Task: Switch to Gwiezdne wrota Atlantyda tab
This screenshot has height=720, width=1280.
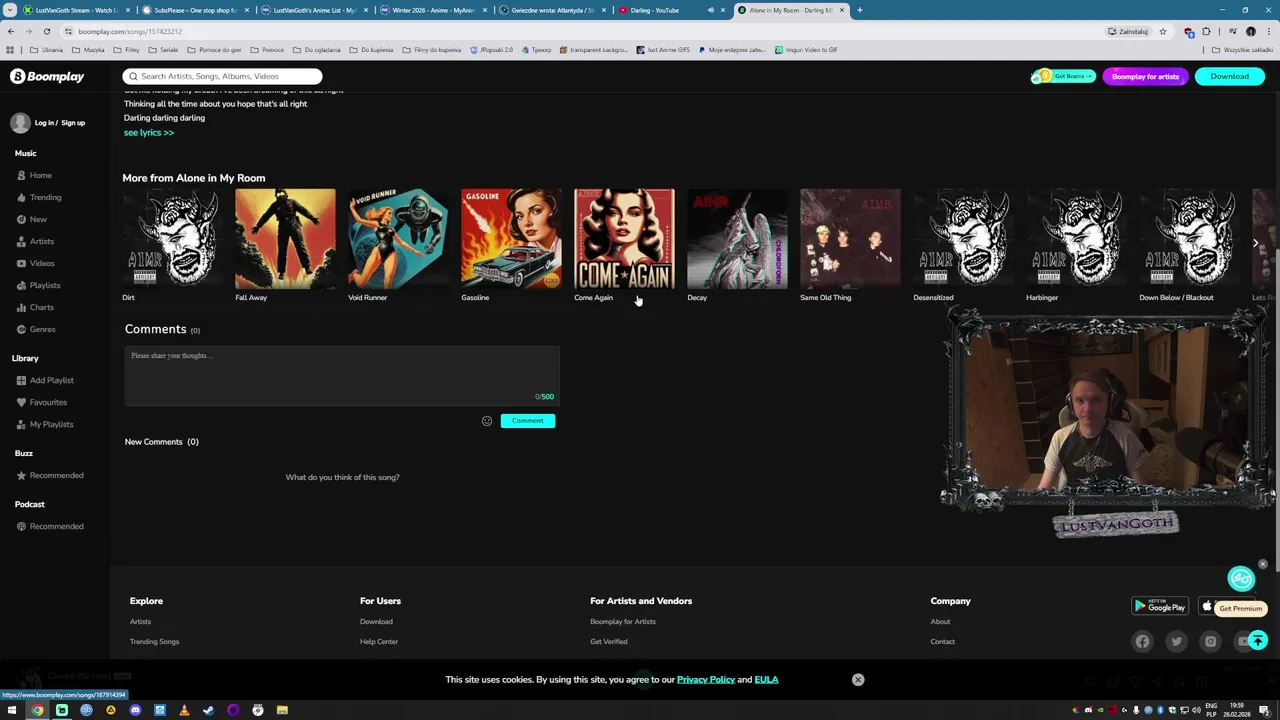Action: pos(550,10)
